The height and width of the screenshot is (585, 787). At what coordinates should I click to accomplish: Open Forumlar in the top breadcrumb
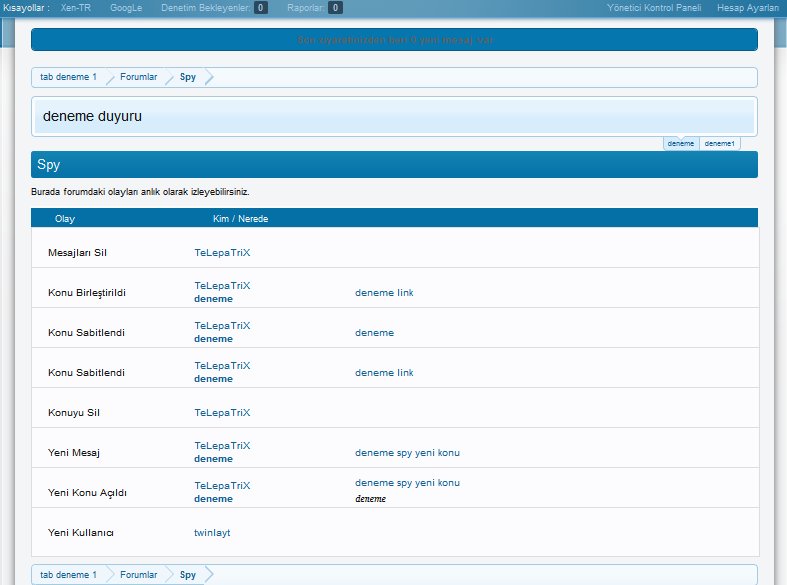click(138, 77)
